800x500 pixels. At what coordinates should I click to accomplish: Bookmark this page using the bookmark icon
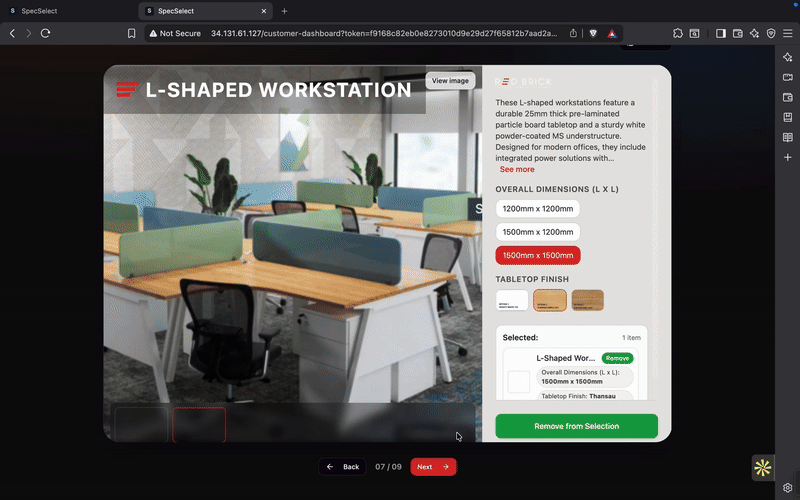tap(131, 33)
